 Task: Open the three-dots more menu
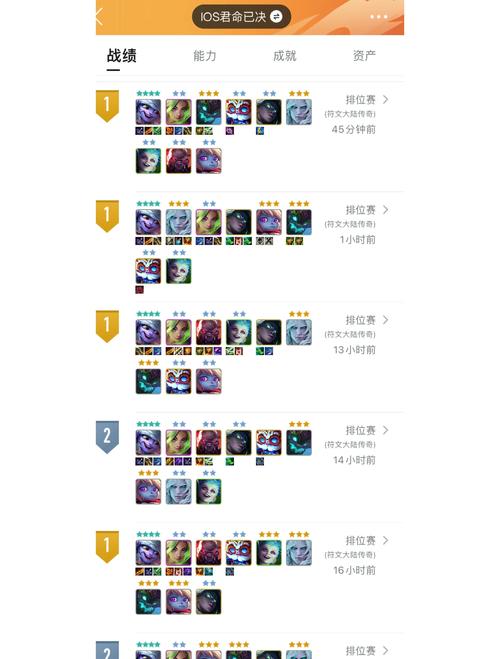tap(379, 17)
